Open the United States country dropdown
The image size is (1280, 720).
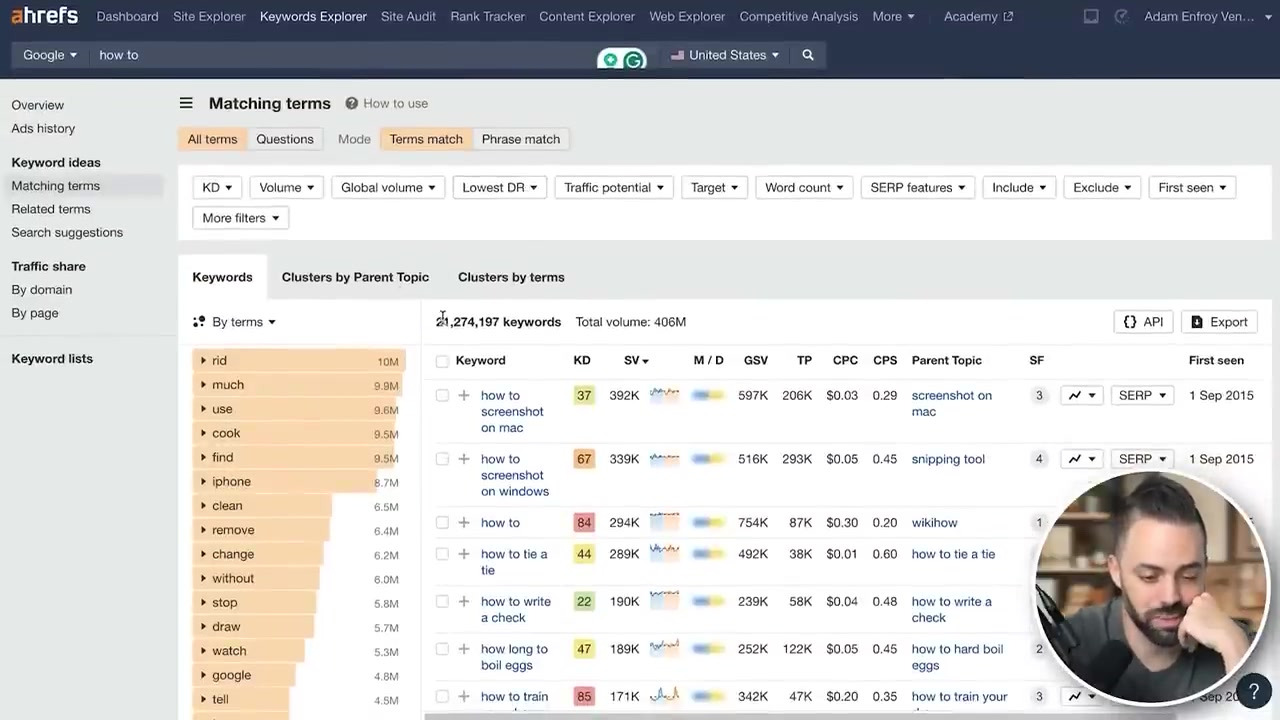725,55
